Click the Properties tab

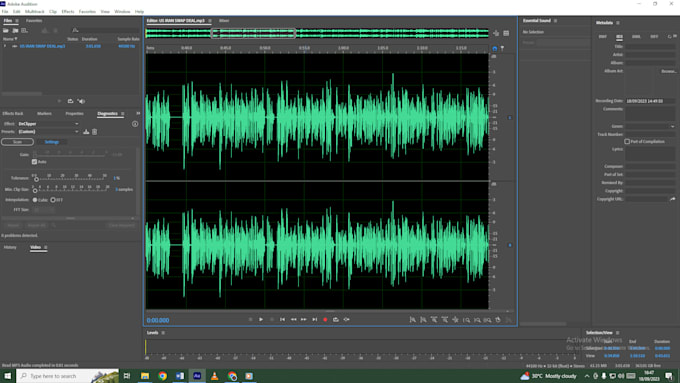[75, 114]
